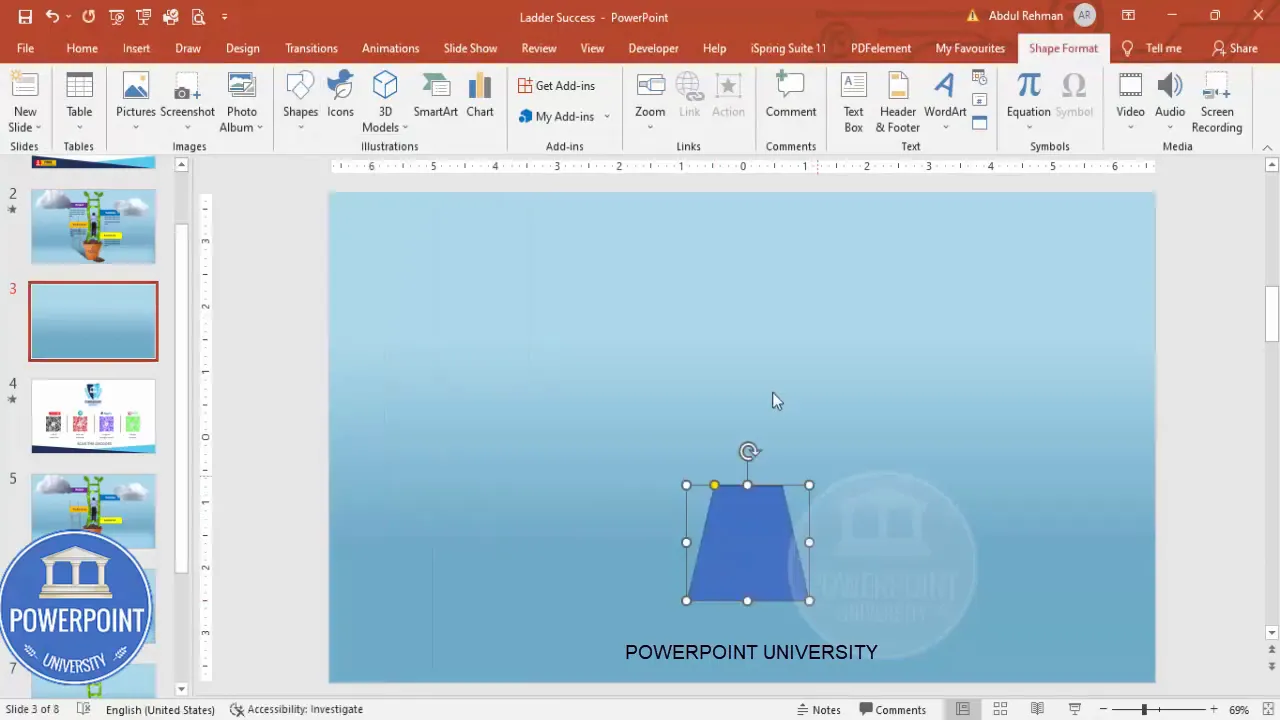Screen dimensions: 1280x720
Task: Toggle the Notes pane
Action: coord(818,709)
